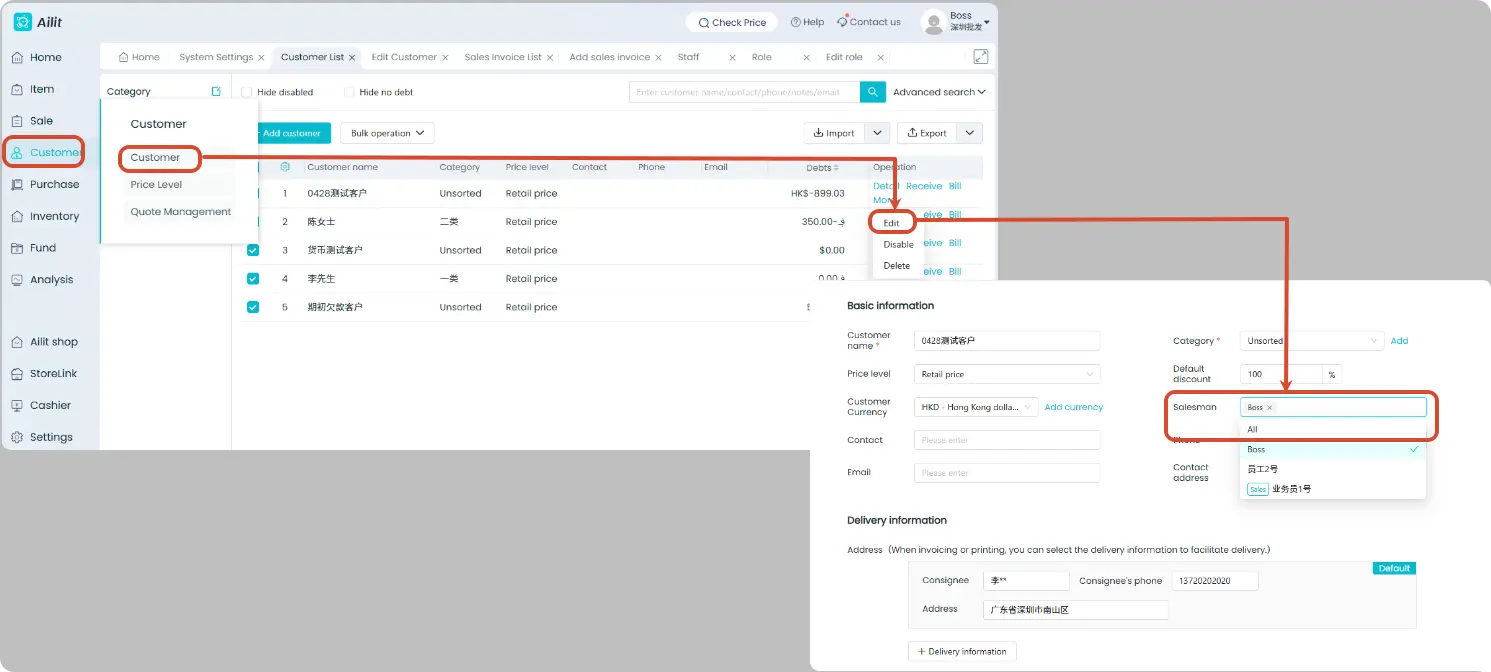This screenshot has width=1491, height=672.
Task: Uncheck the row 5 期初欠款客户 checkbox
Action: pos(253,307)
